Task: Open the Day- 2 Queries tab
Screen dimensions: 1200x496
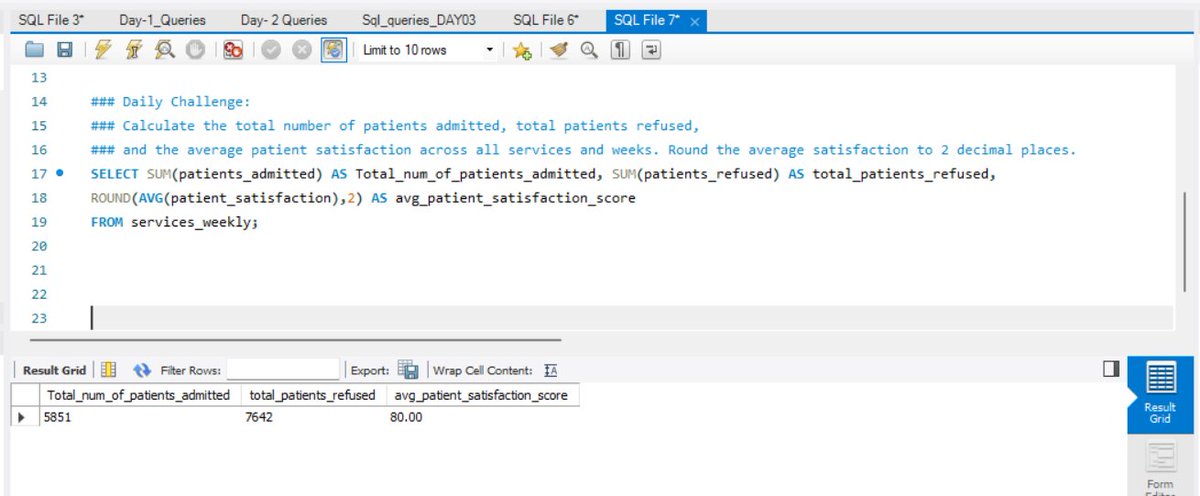Action: (284, 20)
